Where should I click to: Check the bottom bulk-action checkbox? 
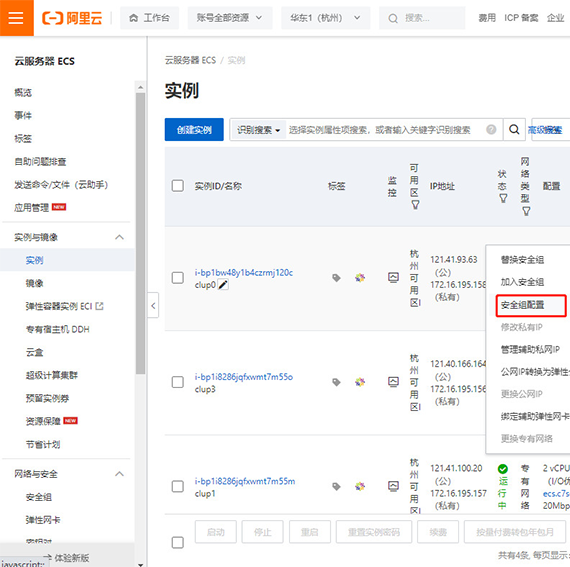tap(177, 543)
